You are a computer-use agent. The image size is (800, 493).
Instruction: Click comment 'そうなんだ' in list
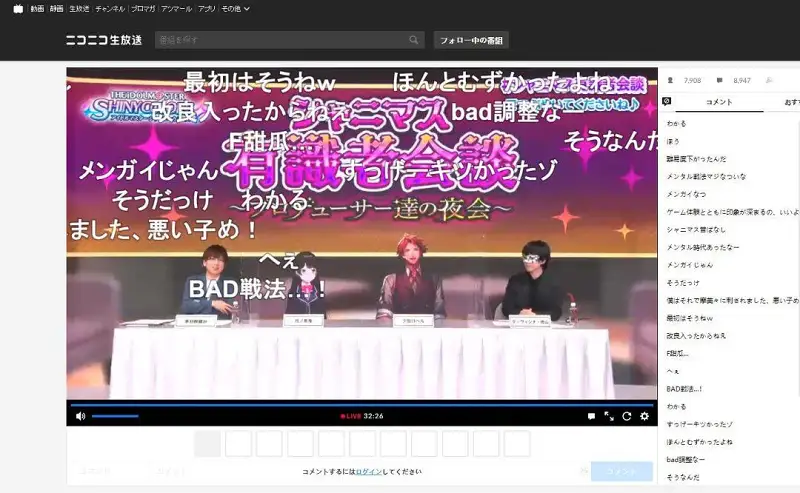coord(683,477)
